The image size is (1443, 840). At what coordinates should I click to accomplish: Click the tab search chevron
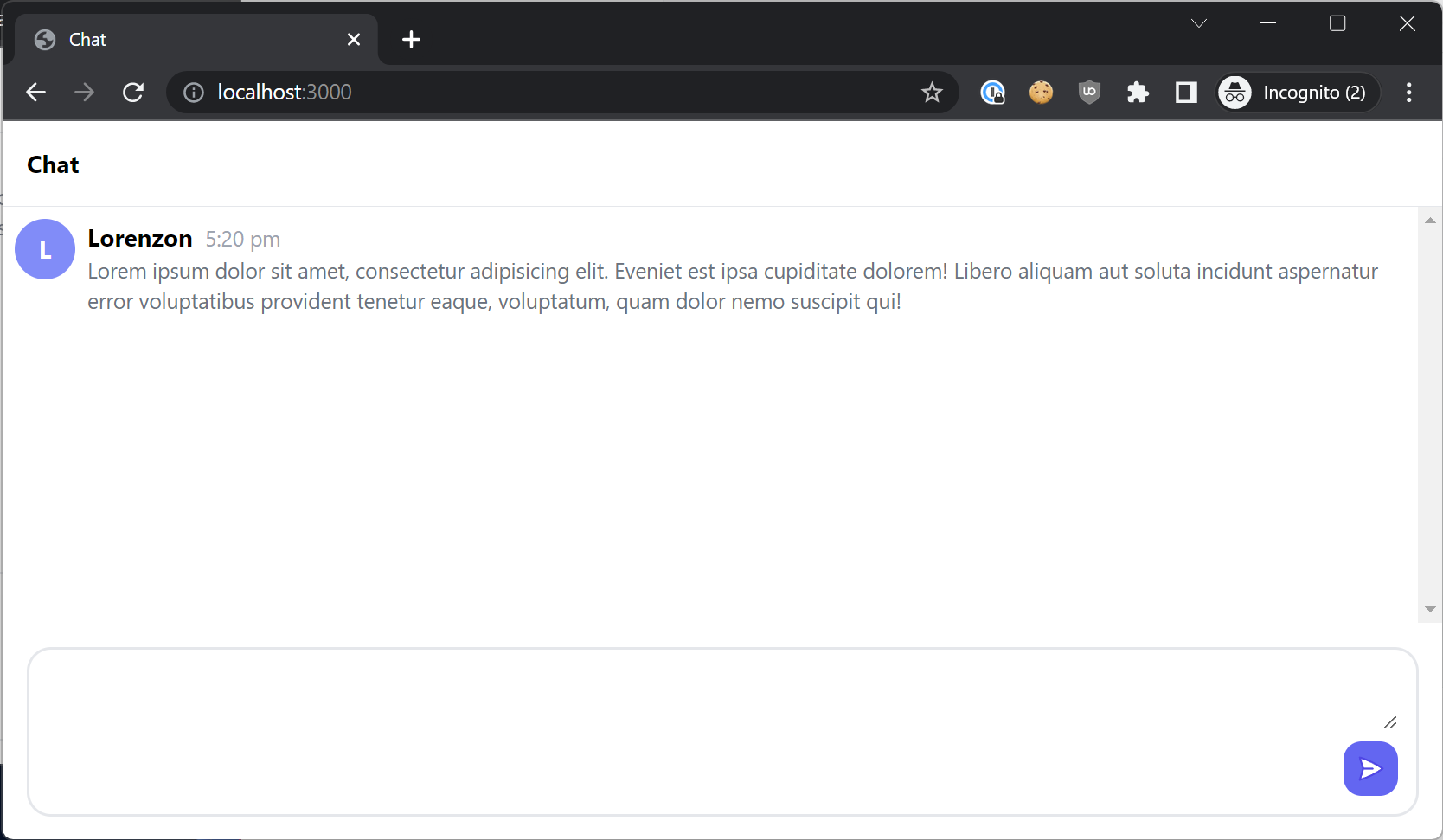[1199, 23]
